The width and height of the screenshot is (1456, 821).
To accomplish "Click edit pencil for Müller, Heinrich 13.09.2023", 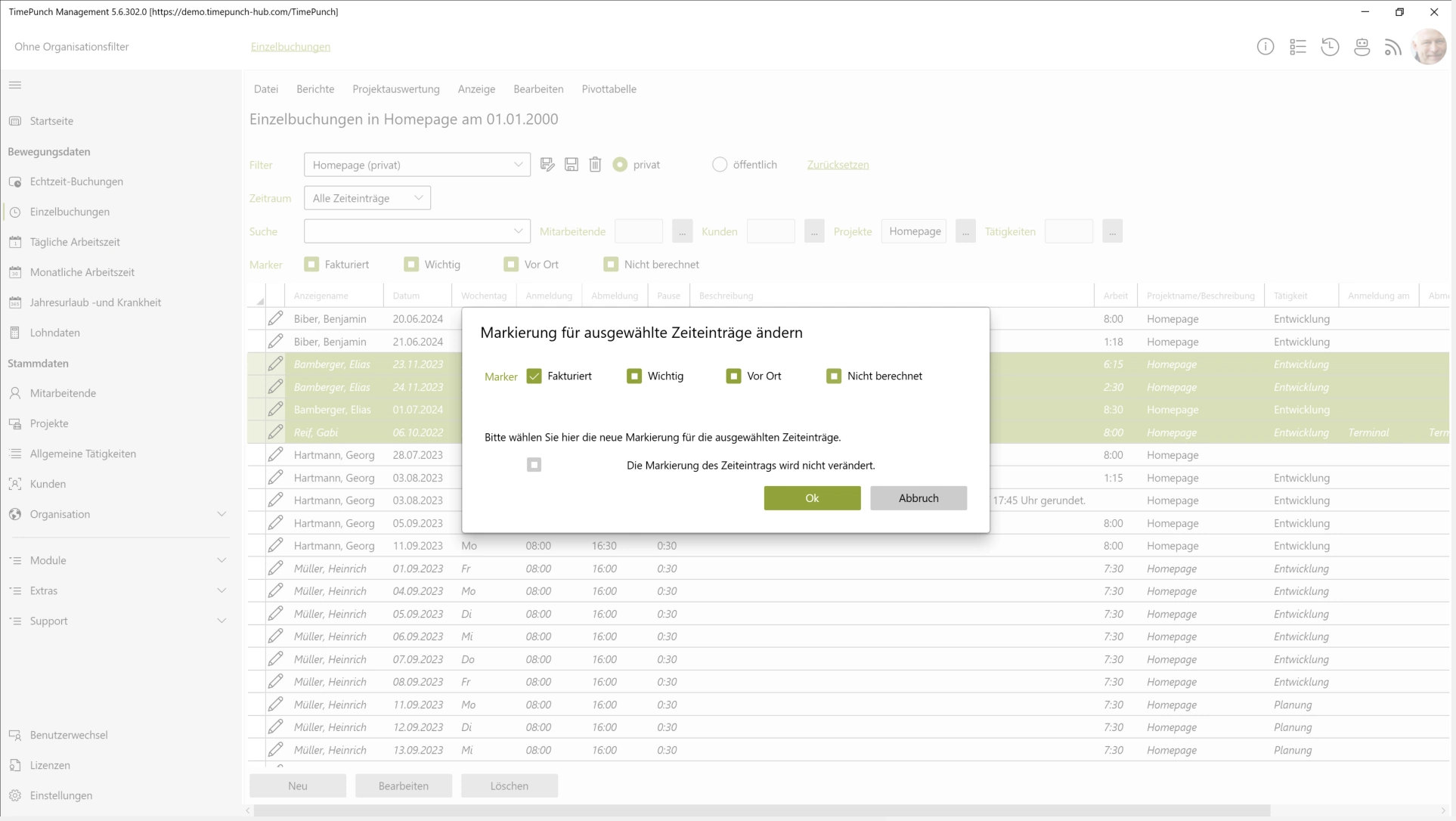I will coord(275,749).
